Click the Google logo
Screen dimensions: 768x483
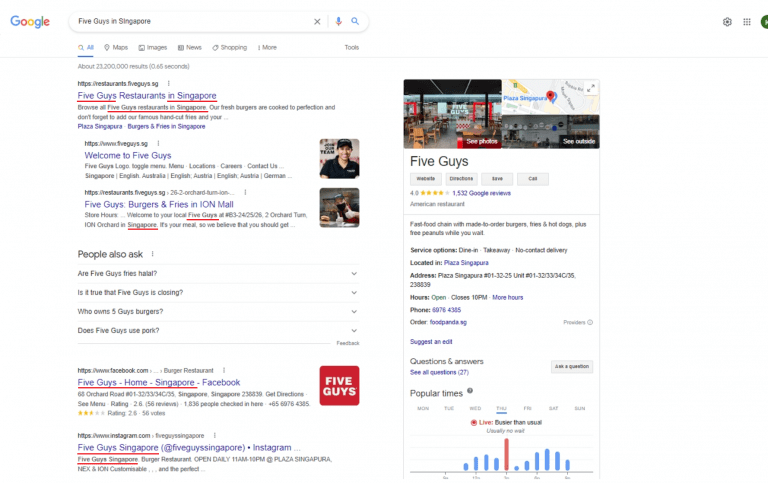(x=30, y=21)
